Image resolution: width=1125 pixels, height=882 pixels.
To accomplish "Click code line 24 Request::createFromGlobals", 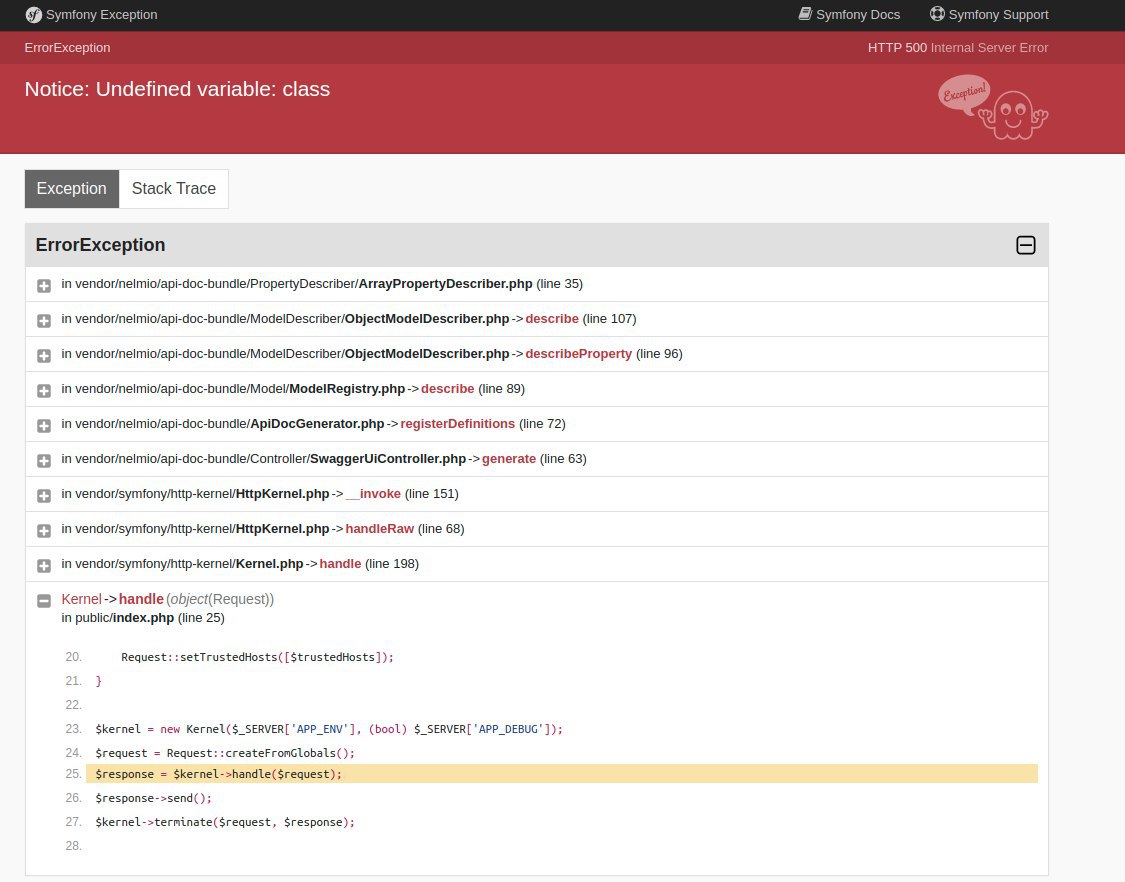I will (225, 753).
